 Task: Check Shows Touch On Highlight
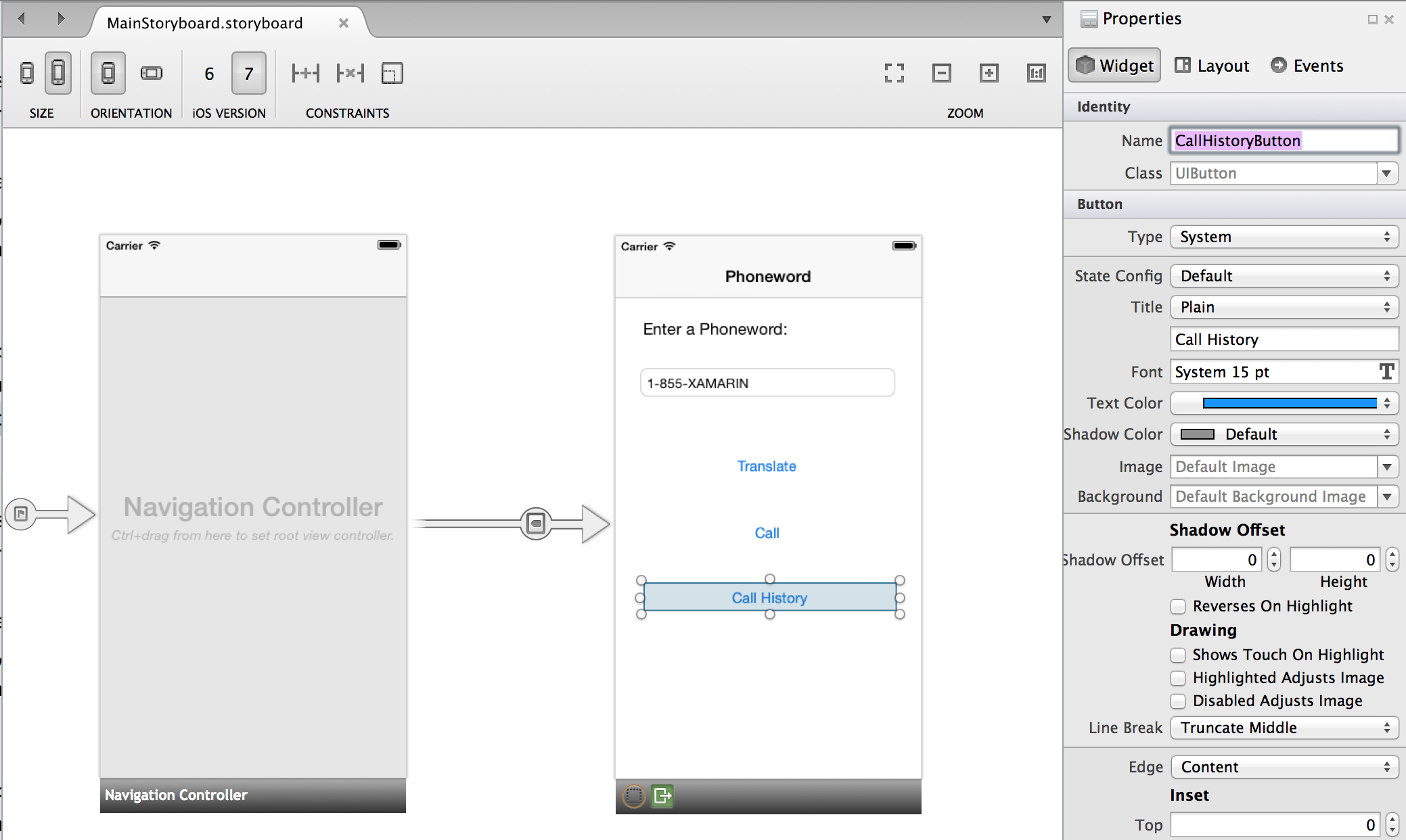click(1178, 655)
